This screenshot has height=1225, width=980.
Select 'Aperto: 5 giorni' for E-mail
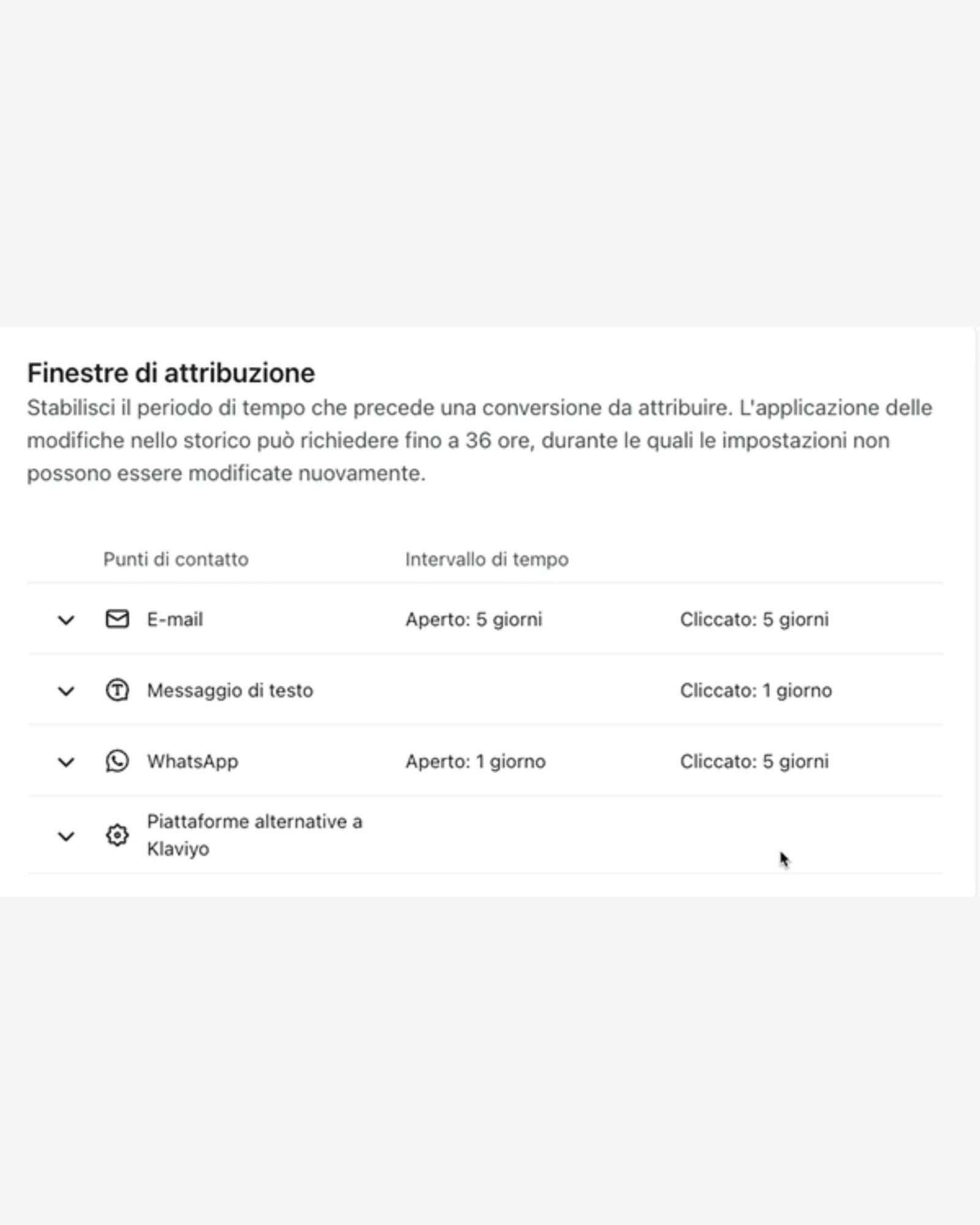[x=473, y=619]
